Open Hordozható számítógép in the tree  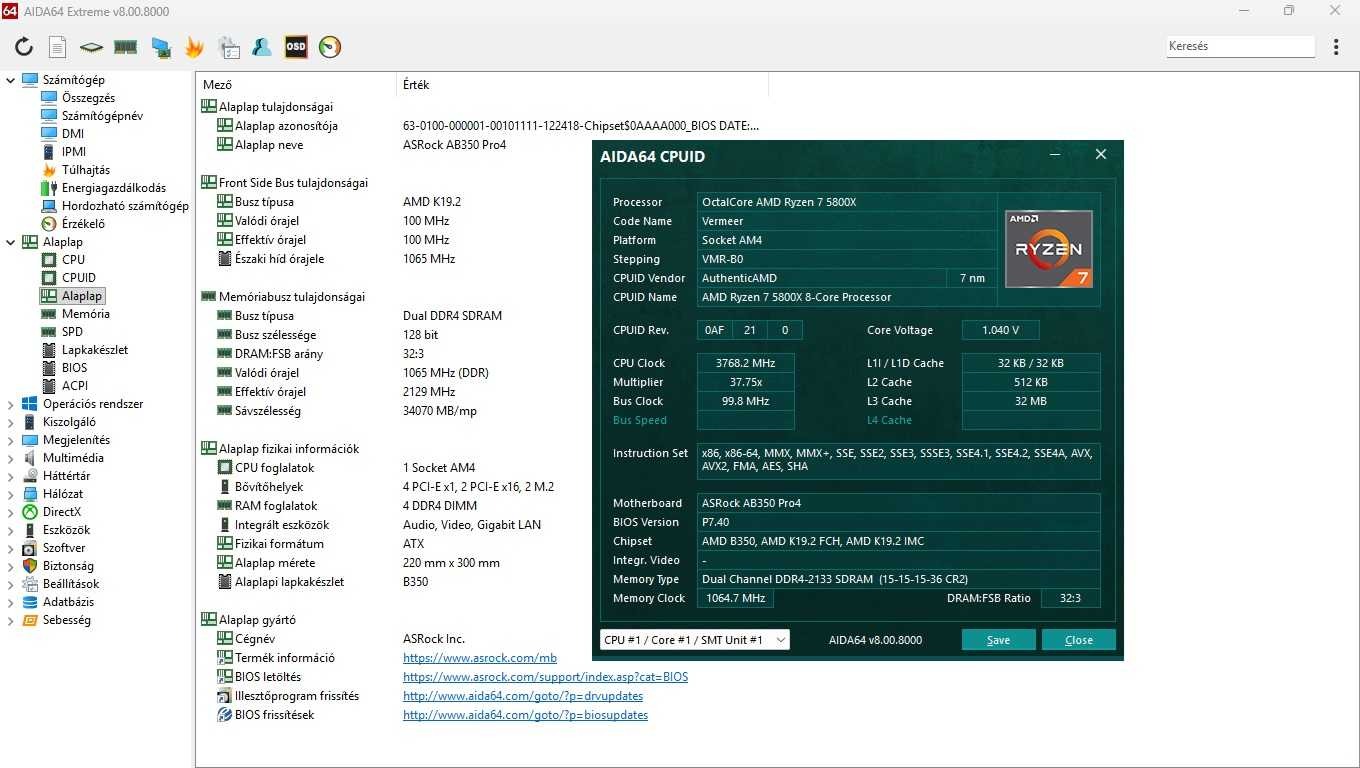click(125, 206)
